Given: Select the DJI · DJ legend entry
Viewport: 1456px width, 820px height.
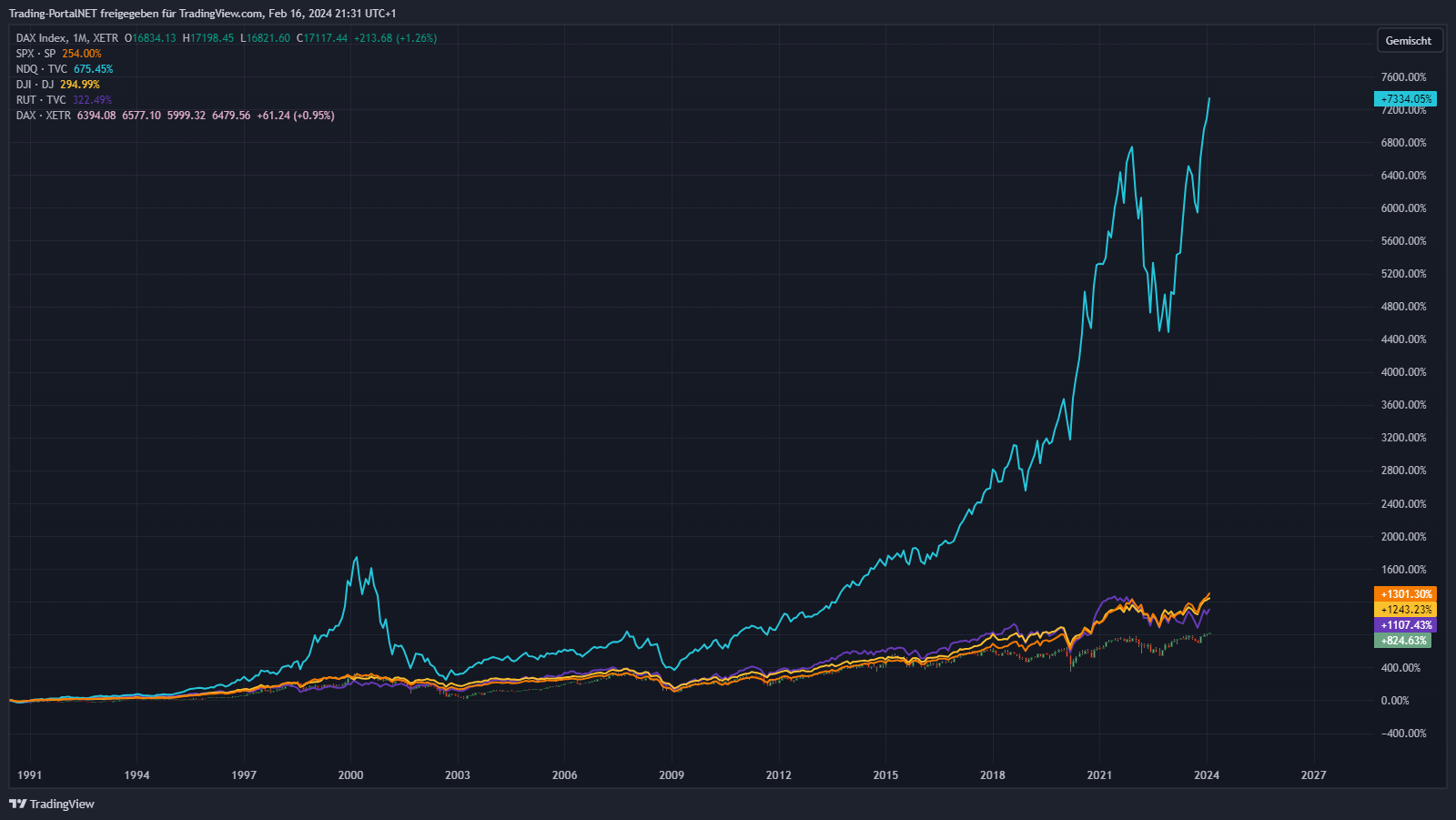Looking at the screenshot, I should click(x=35, y=85).
